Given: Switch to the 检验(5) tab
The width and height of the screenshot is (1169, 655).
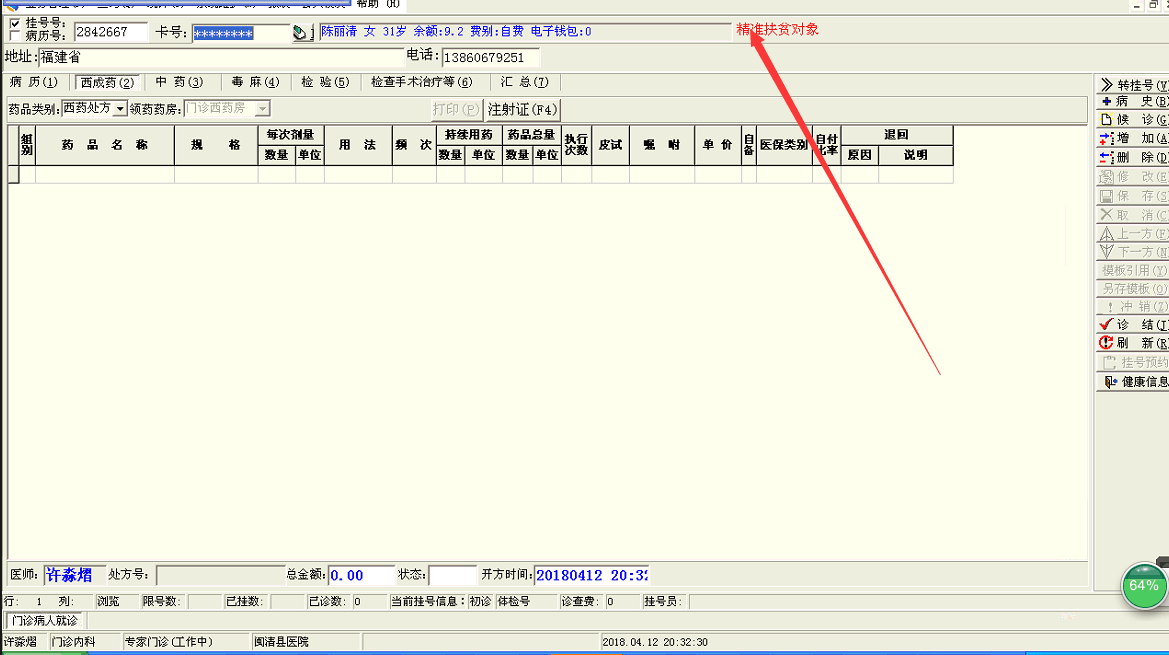Looking at the screenshot, I should pos(325,82).
